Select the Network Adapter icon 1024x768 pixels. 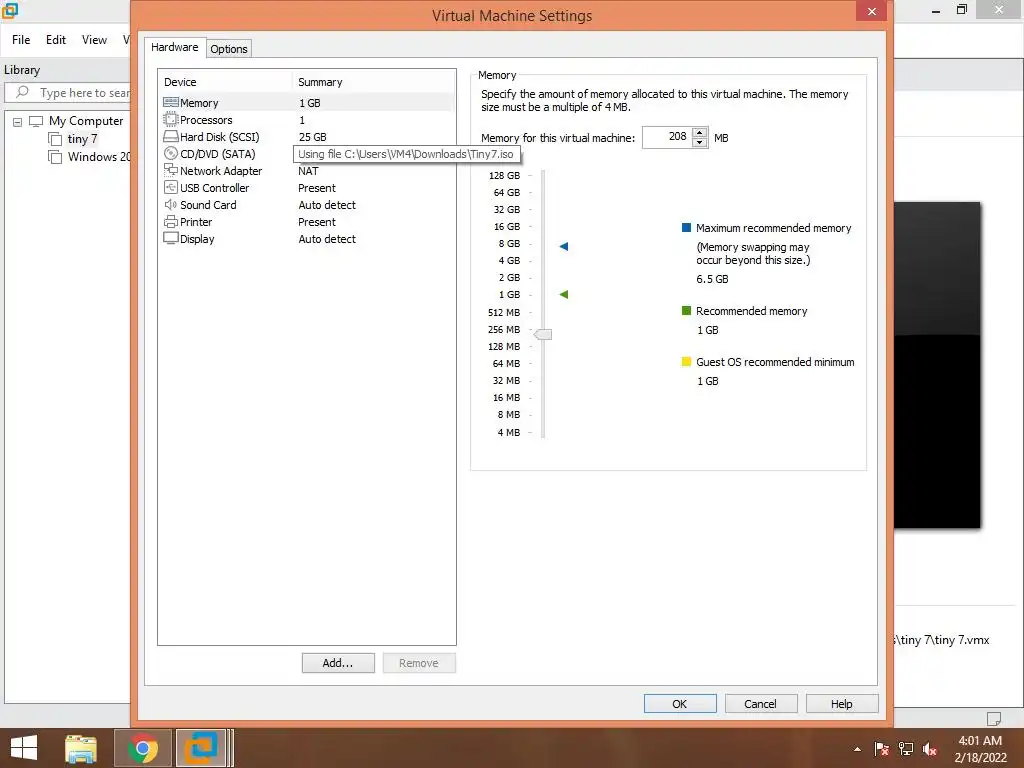coord(170,170)
